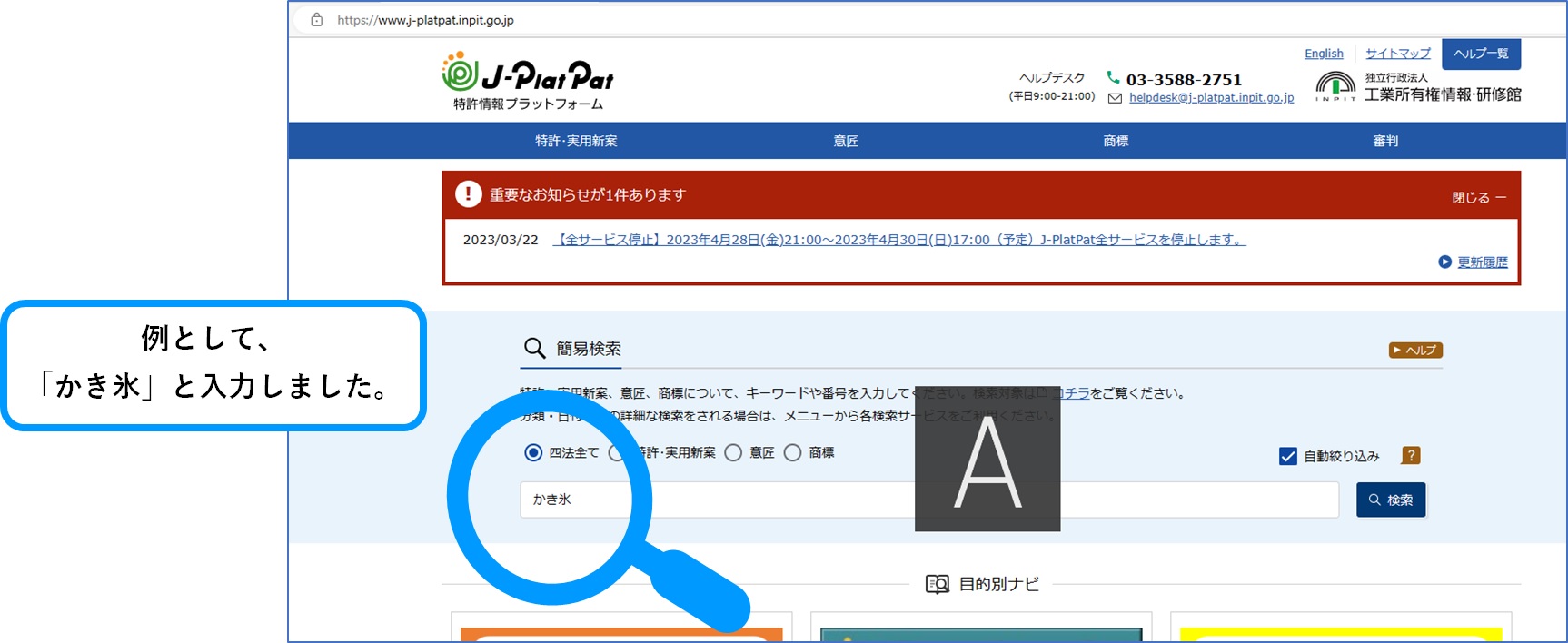Open the ヘルプ一覧 button

tap(1481, 54)
